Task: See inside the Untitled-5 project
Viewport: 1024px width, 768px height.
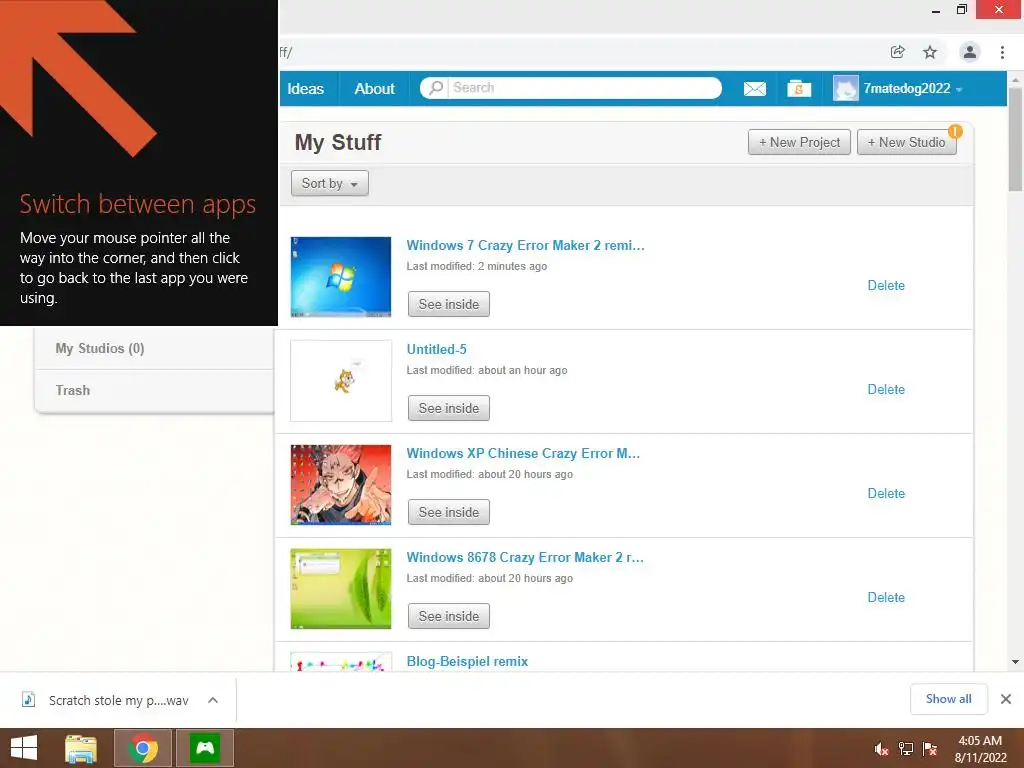Action: coord(449,408)
